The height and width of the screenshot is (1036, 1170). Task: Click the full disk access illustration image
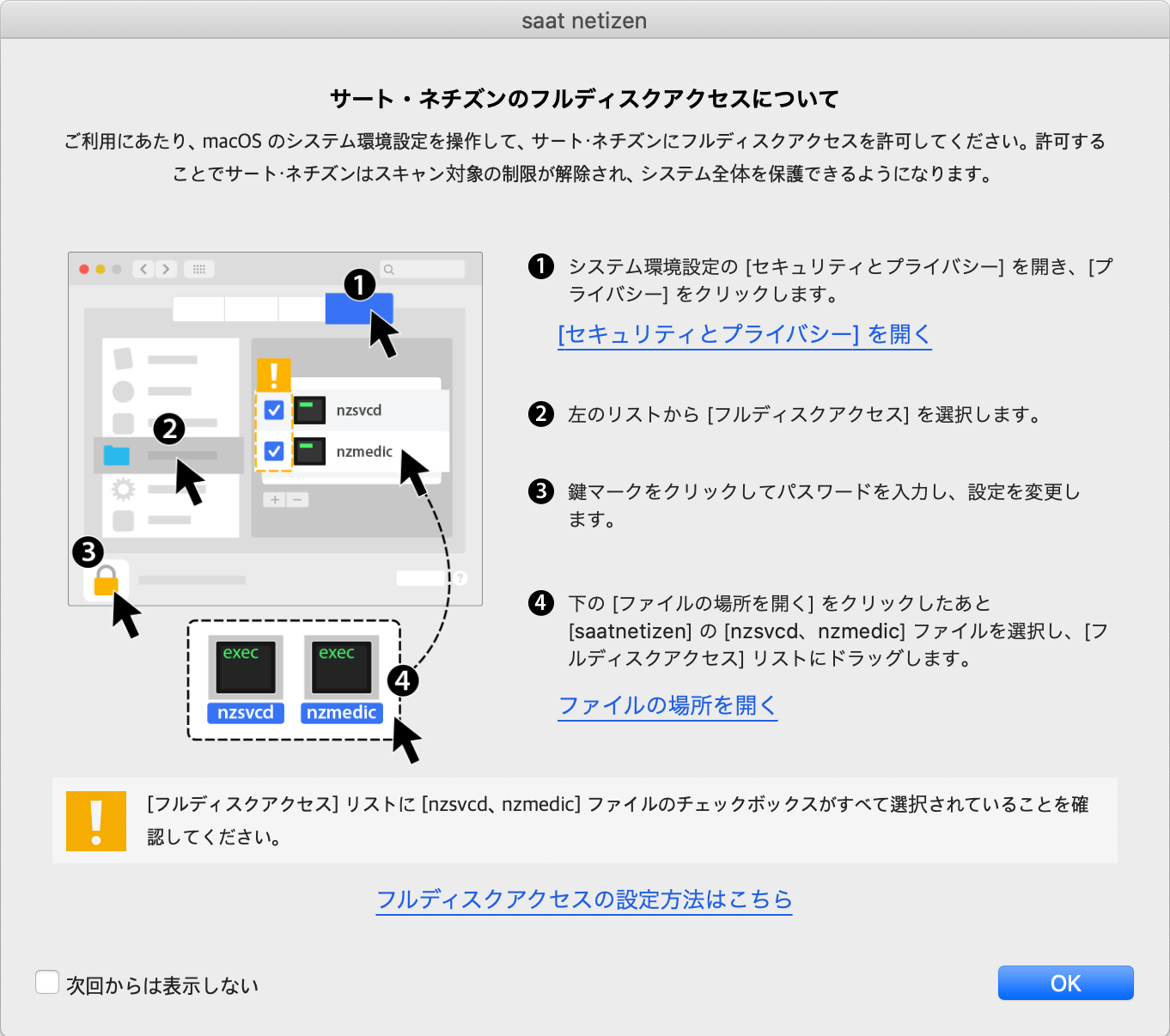point(275,507)
